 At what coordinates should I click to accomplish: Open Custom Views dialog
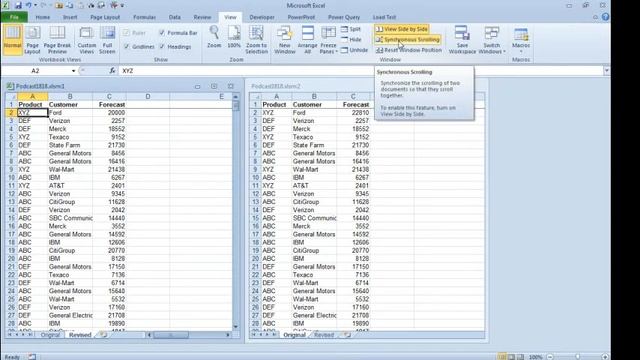[87, 40]
